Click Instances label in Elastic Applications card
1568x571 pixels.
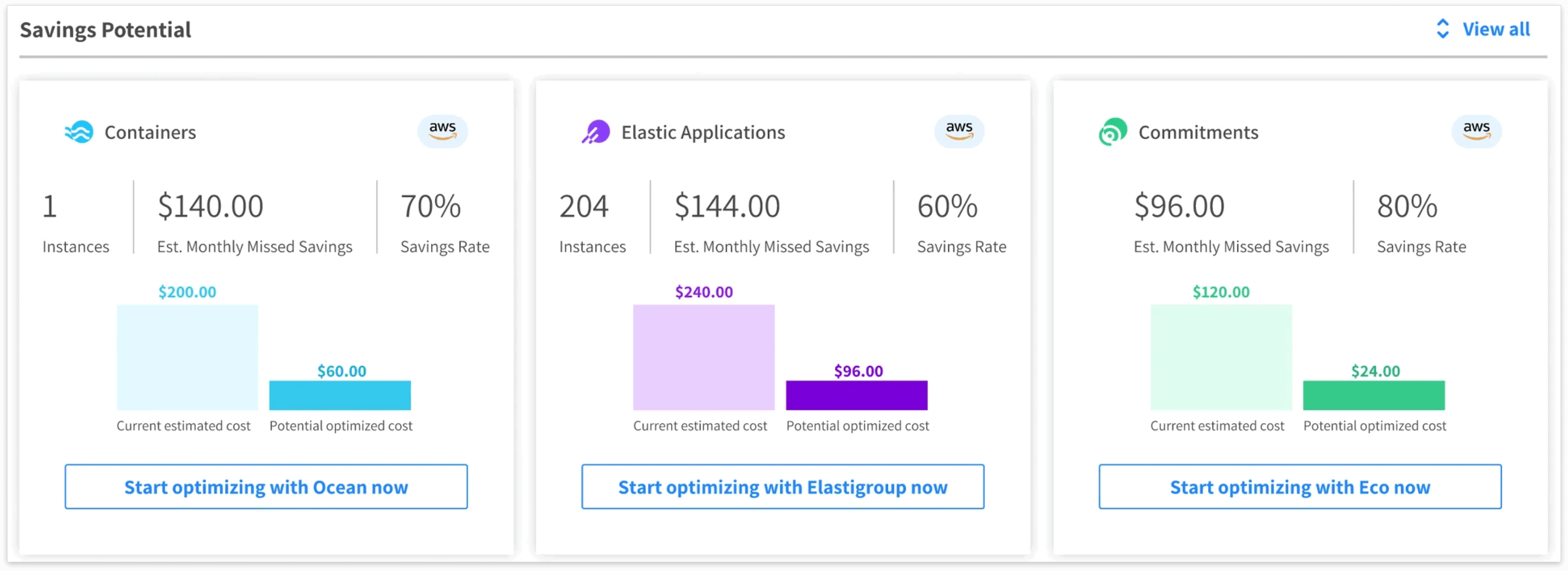(592, 246)
